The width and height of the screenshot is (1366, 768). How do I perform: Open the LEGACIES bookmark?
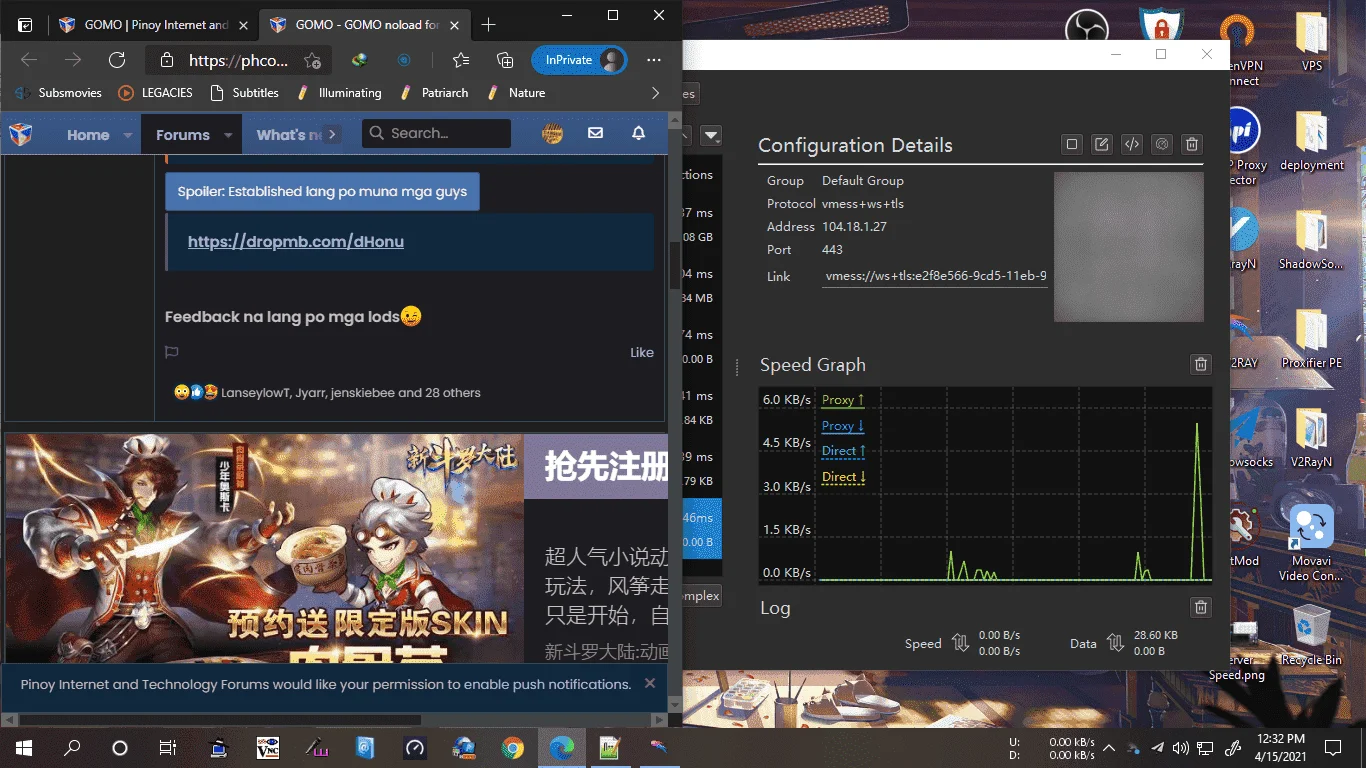[156, 93]
